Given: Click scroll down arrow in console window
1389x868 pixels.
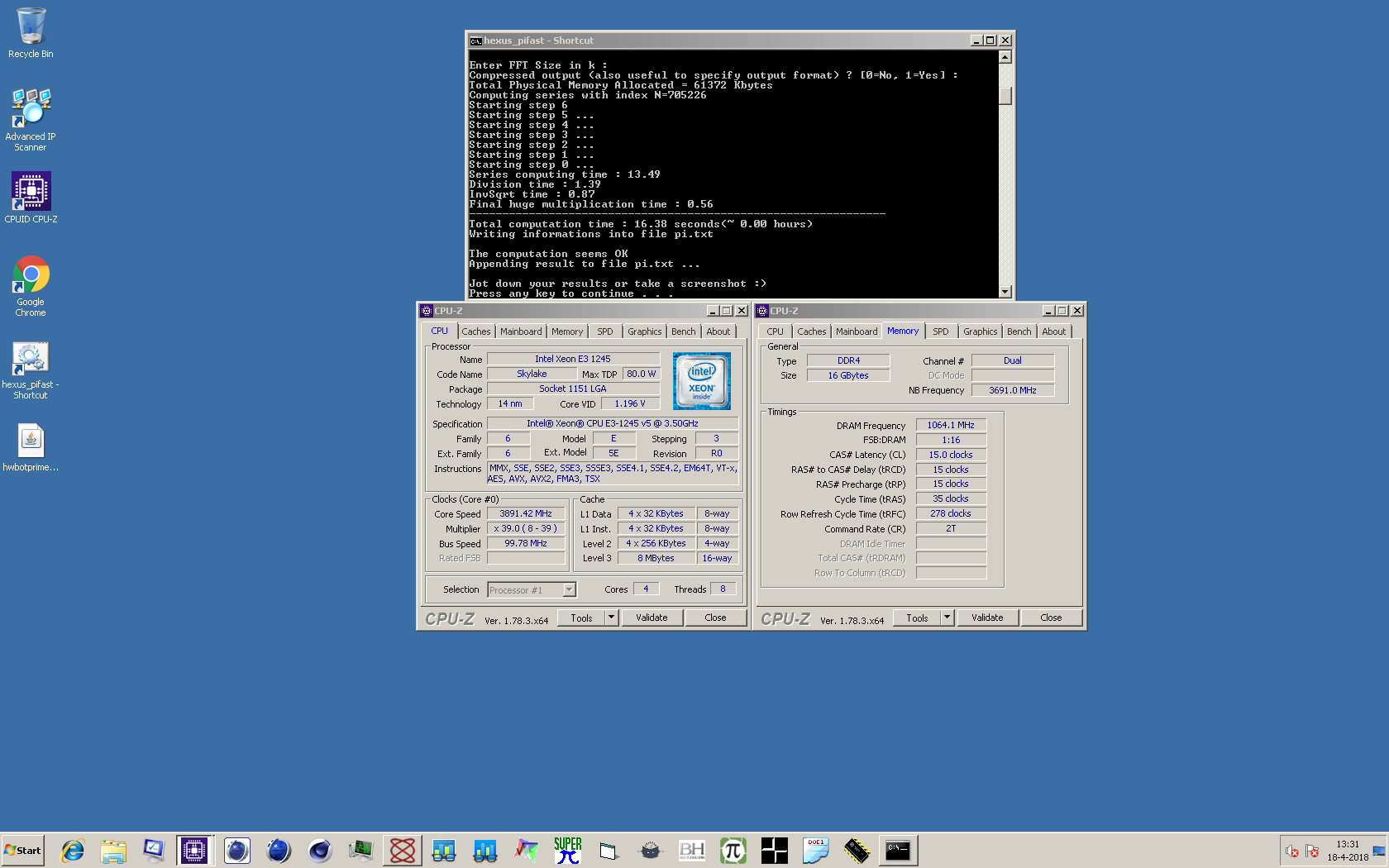Looking at the screenshot, I should pos(1005,292).
